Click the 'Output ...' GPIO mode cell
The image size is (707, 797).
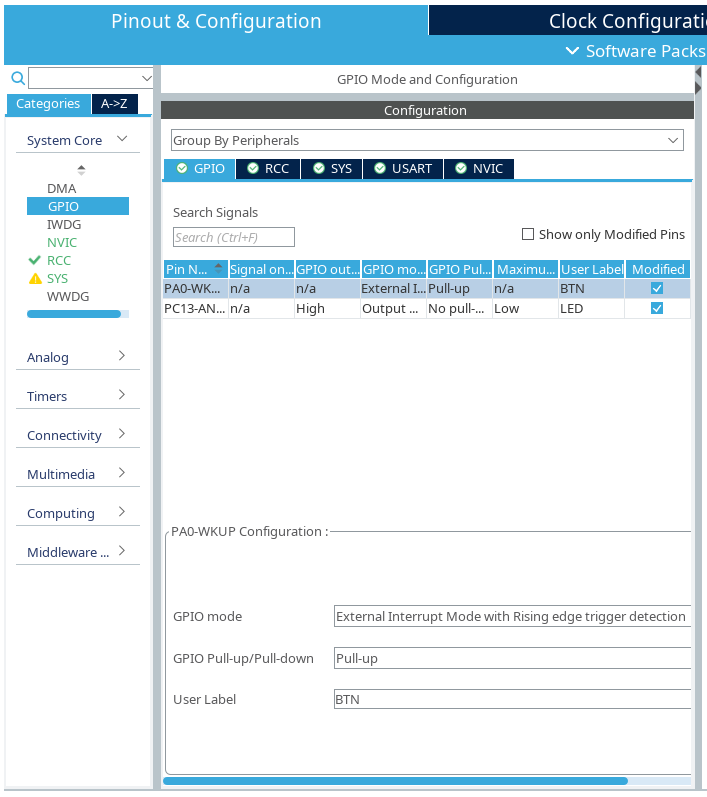[x=394, y=309]
